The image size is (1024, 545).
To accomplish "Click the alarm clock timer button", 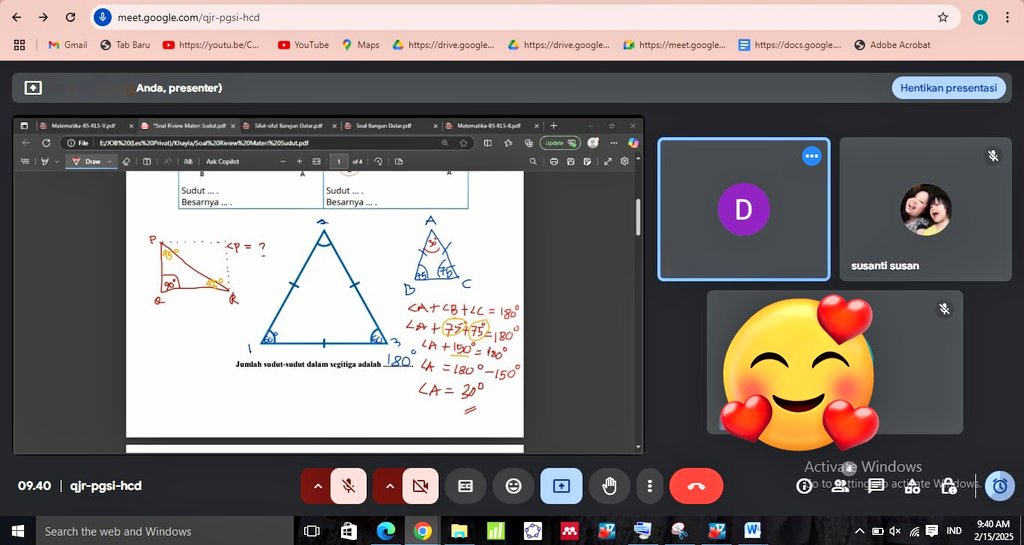I will [x=999, y=486].
